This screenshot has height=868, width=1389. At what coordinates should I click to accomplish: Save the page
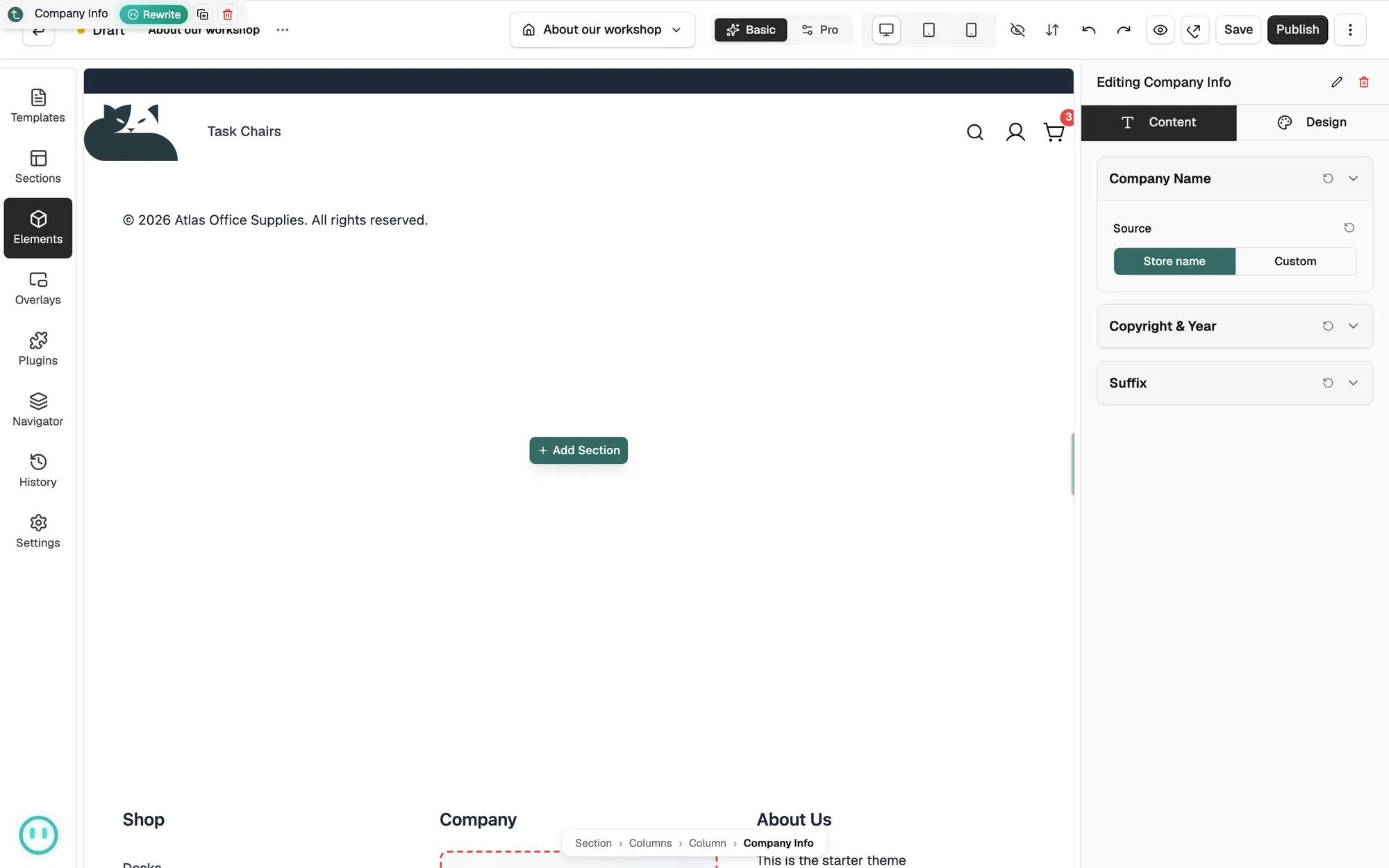(1238, 30)
